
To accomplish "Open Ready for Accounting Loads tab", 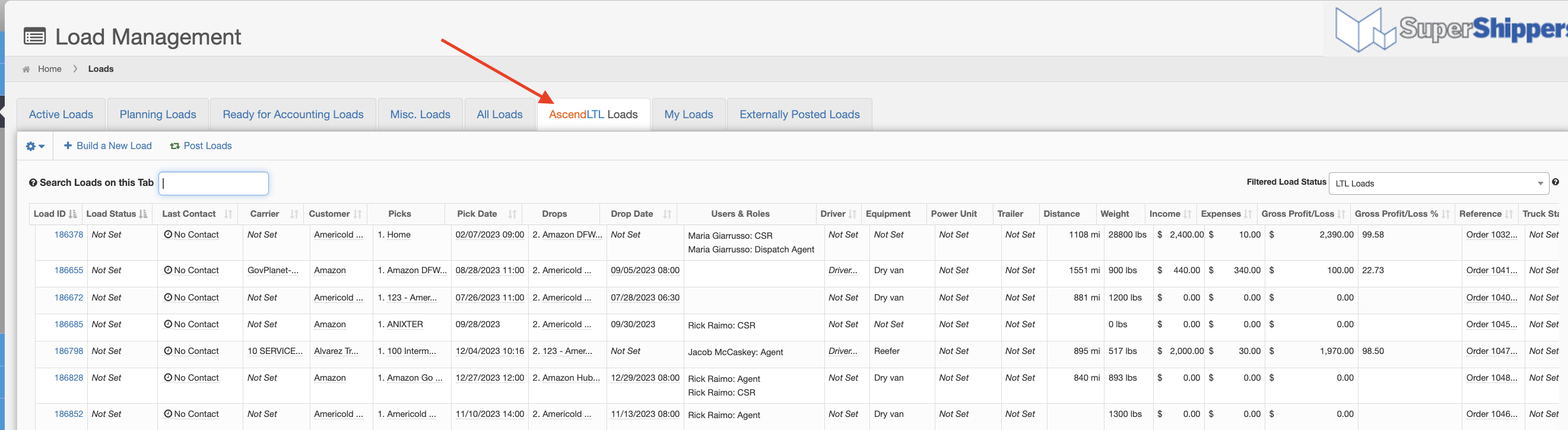I will (293, 115).
